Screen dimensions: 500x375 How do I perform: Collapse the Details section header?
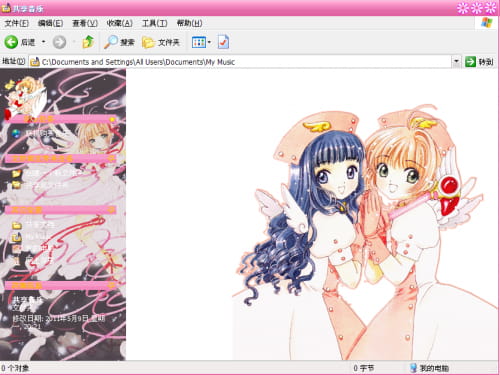(x=60, y=285)
